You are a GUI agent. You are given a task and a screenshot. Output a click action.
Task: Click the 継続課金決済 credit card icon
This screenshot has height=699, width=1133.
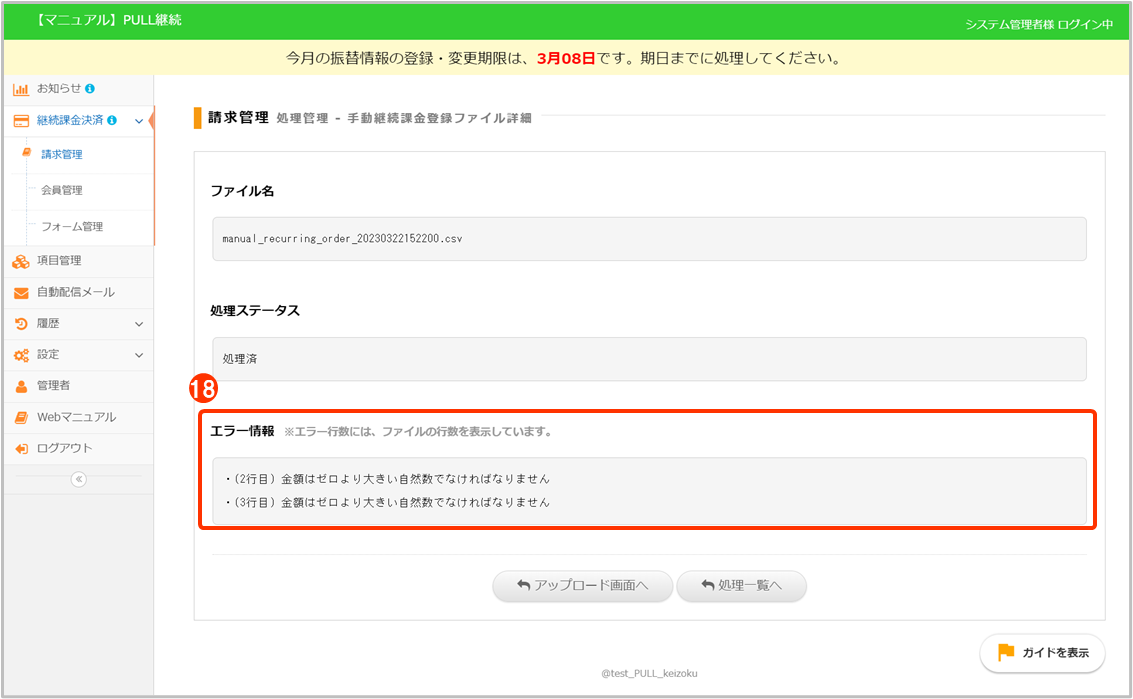[20, 121]
